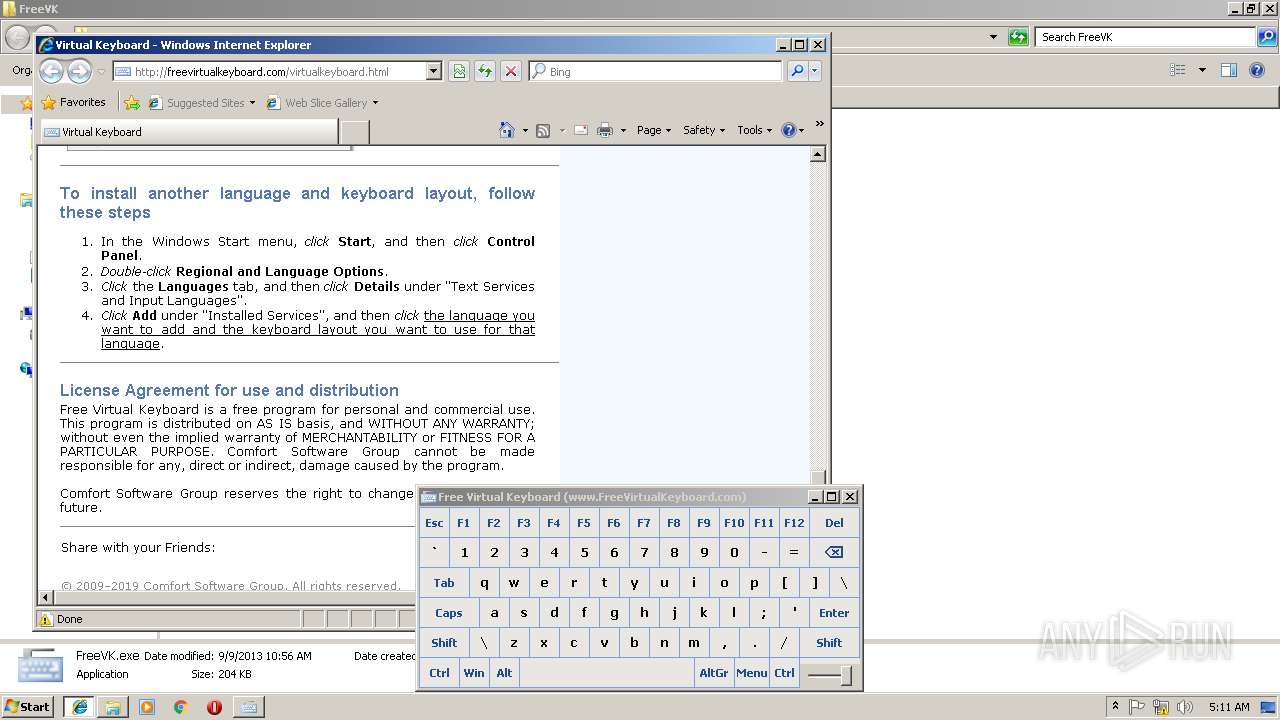Expand the command bar overflow chevron
This screenshot has height=720, width=1280.
pos(819,124)
